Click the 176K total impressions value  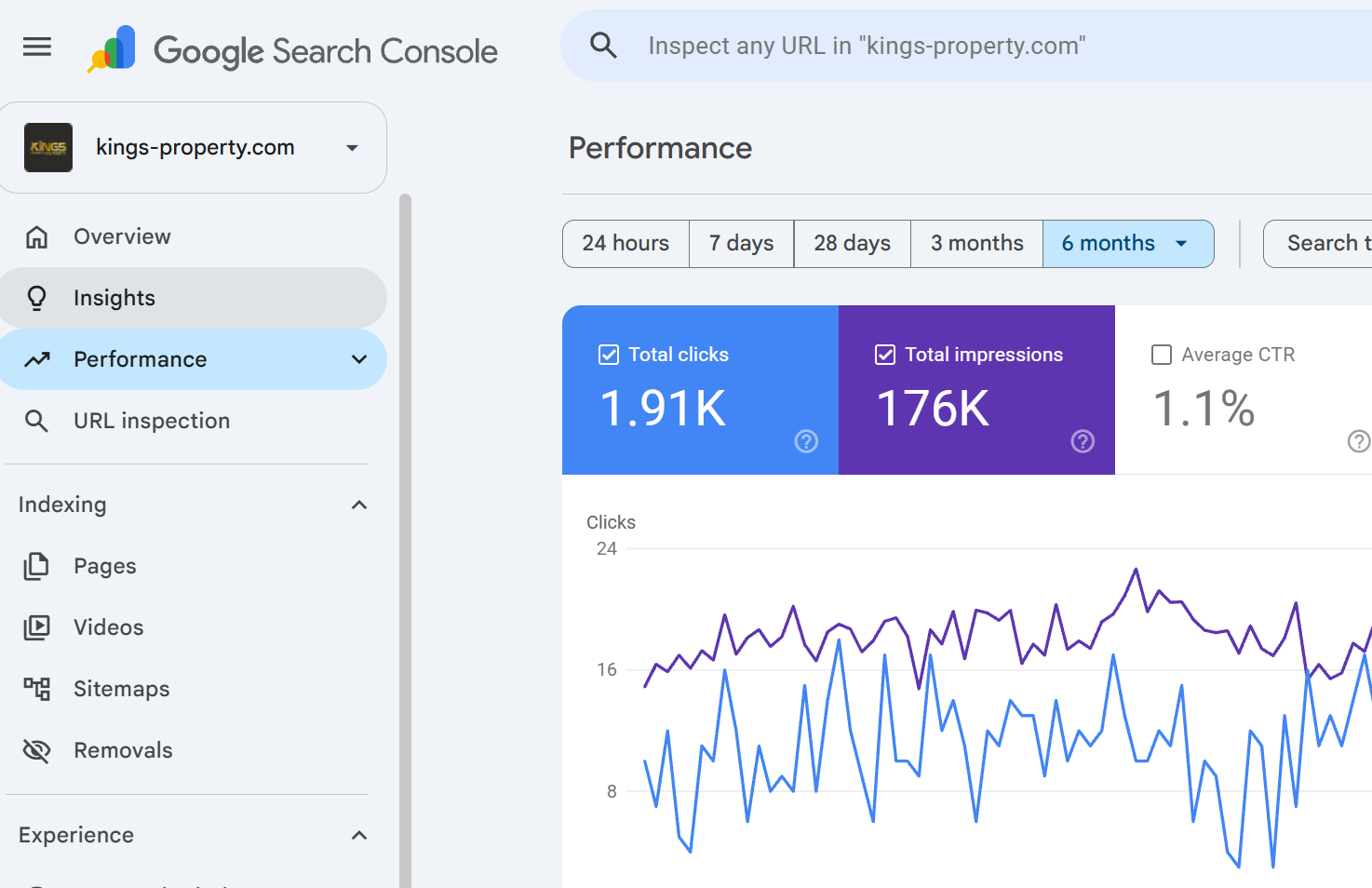(x=933, y=409)
